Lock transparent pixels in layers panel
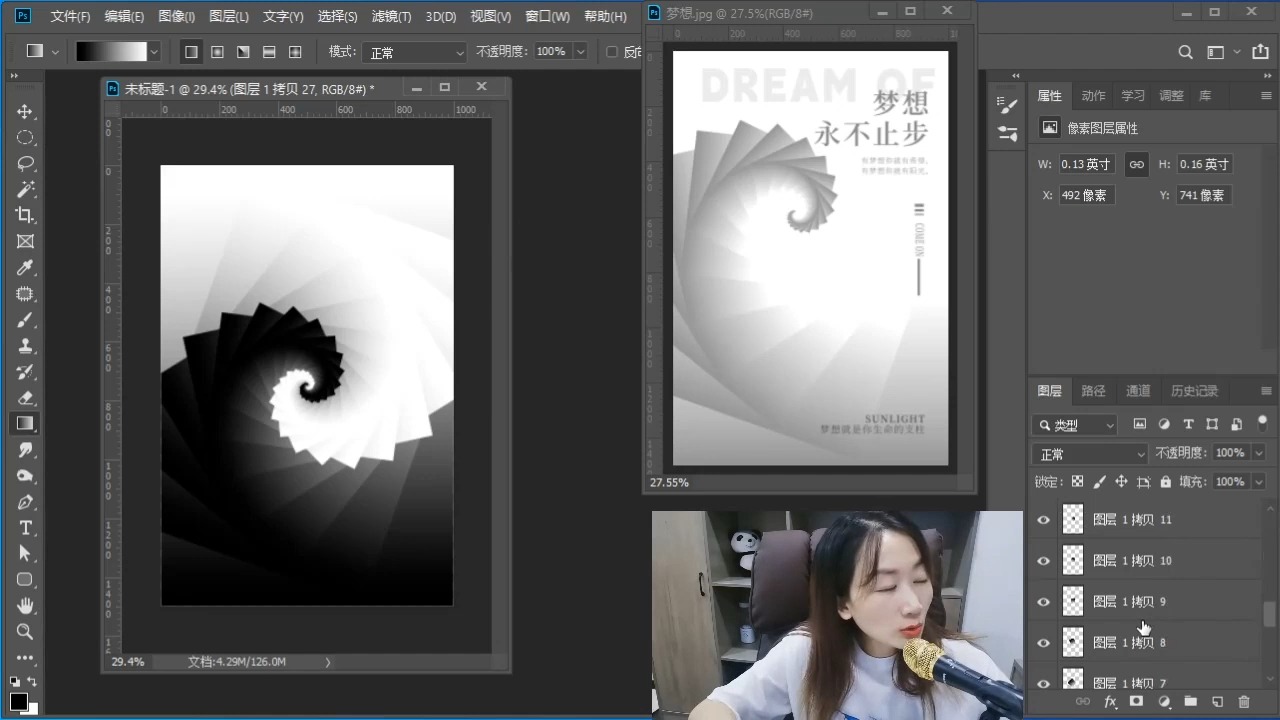Image resolution: width=1280 pixels, height=720 pixels. (1077, 482)
